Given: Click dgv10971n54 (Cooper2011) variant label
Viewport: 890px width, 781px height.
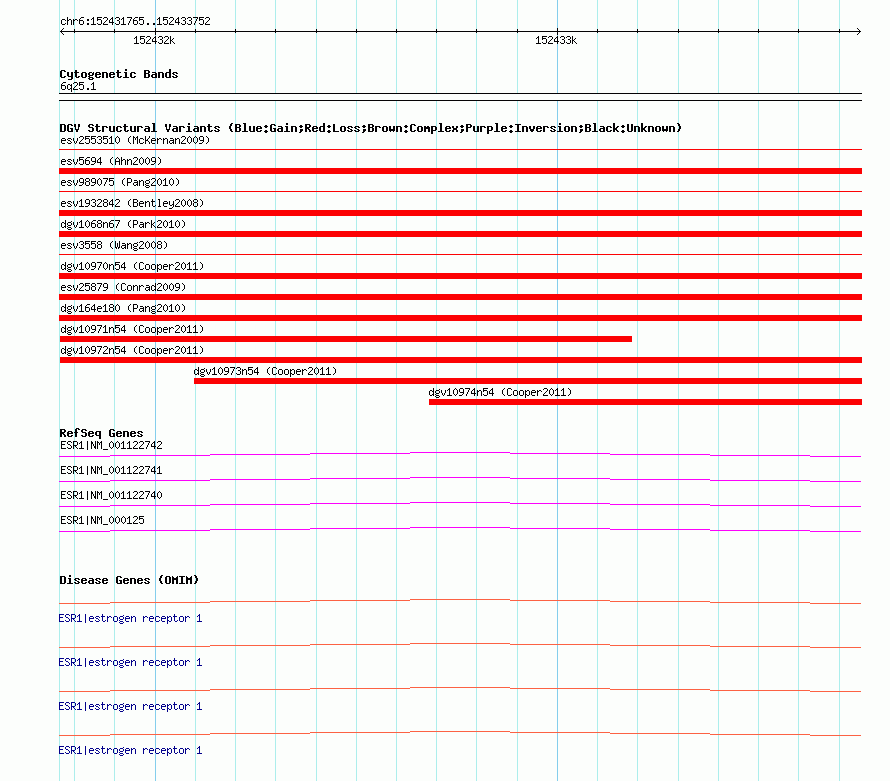Looking at the screenshot, I should (132, 329).
